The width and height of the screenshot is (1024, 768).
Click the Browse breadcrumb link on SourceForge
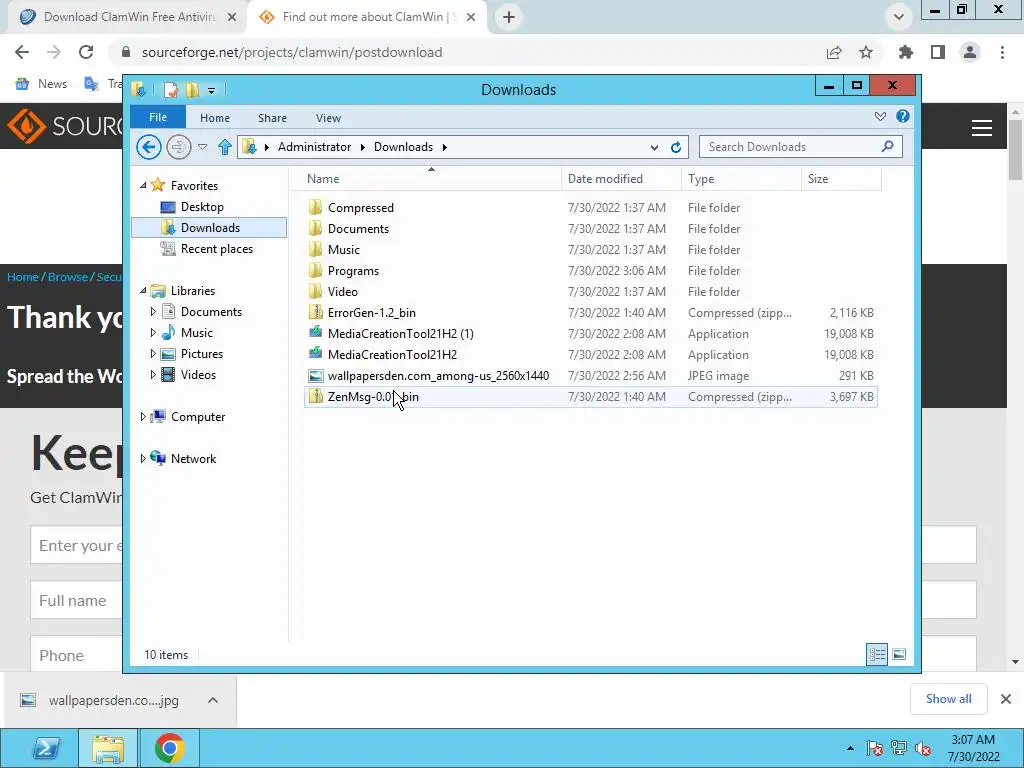67,277
